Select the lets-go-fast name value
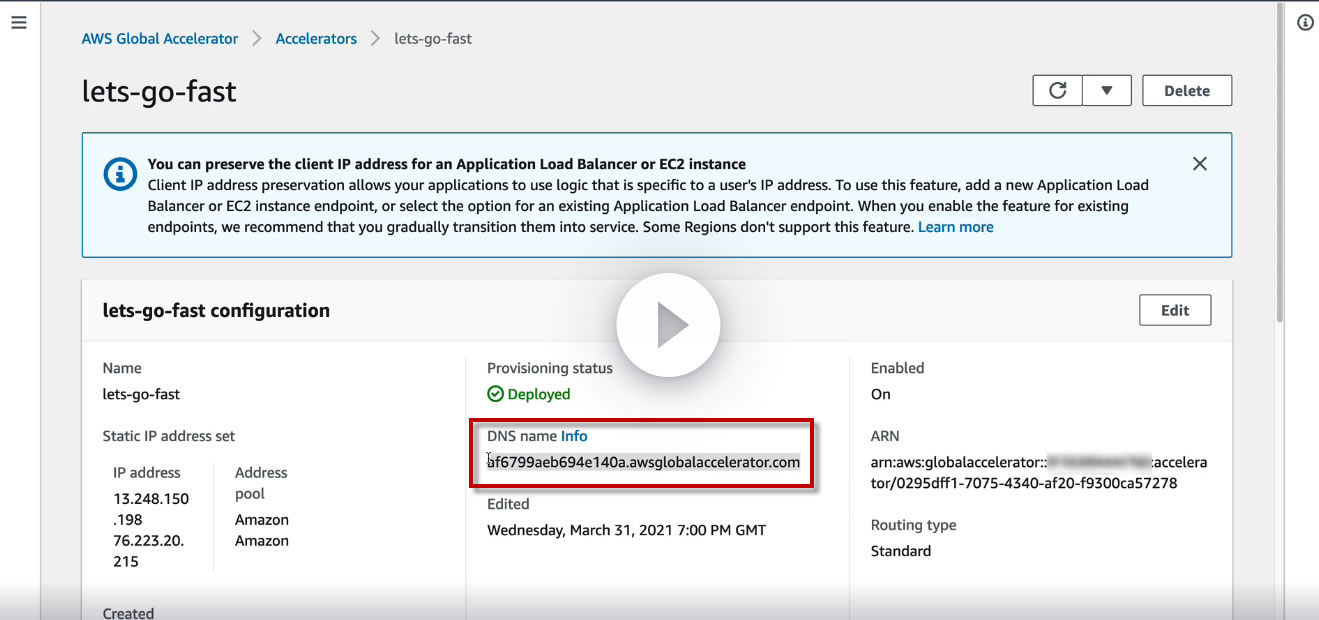The height and width of the screenshot is (620, 1319). click(x=141, y=394)
